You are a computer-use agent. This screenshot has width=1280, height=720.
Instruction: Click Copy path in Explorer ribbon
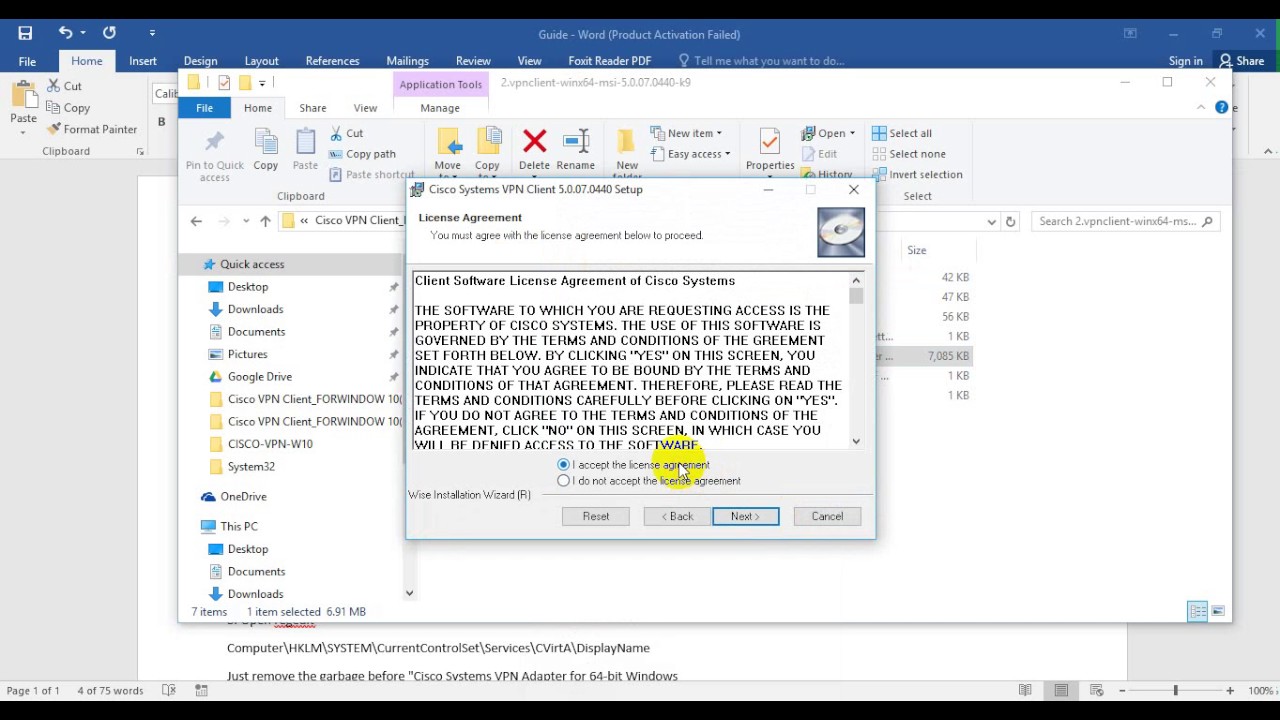362,154
